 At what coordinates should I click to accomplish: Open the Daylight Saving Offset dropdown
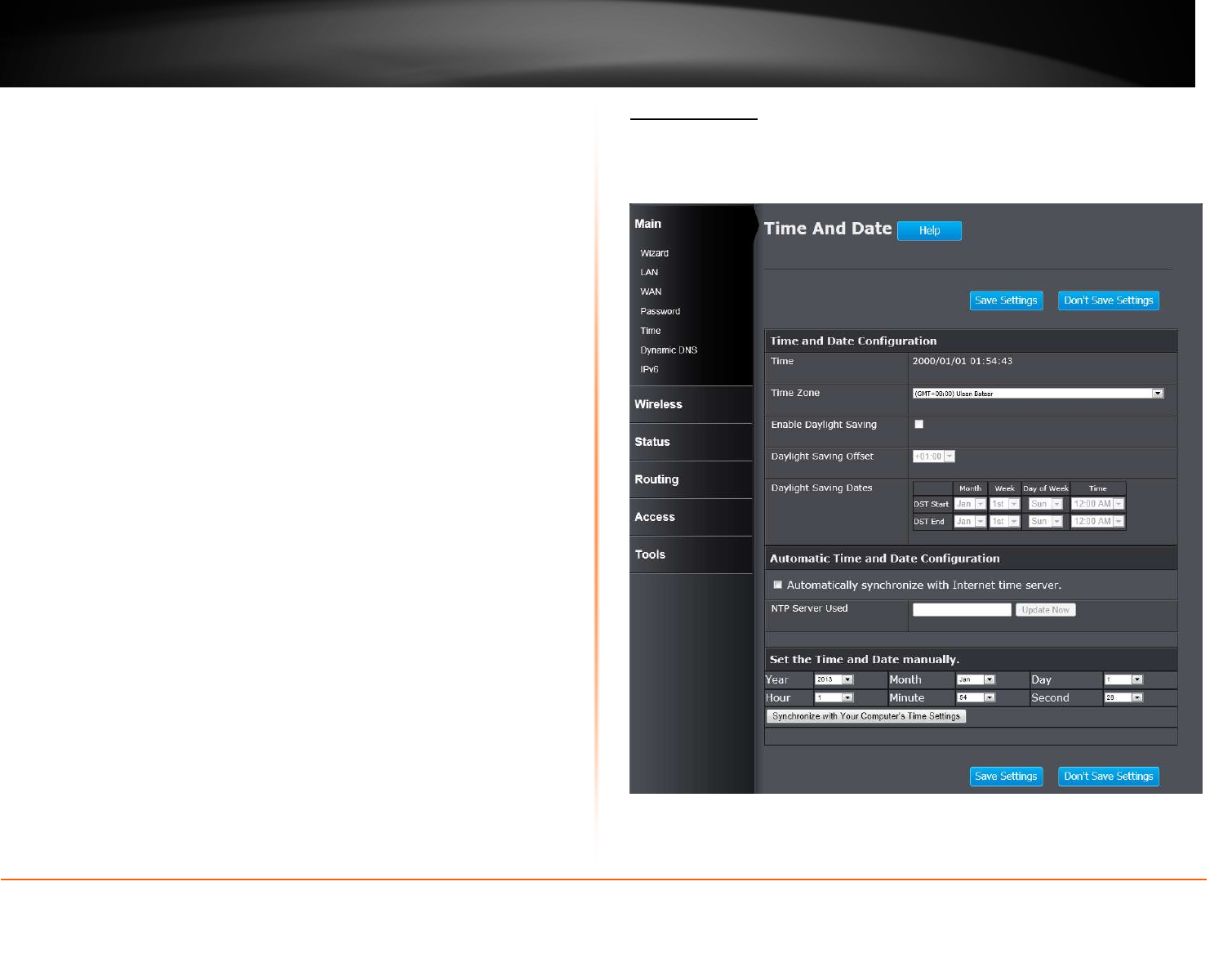pos(933,456)
